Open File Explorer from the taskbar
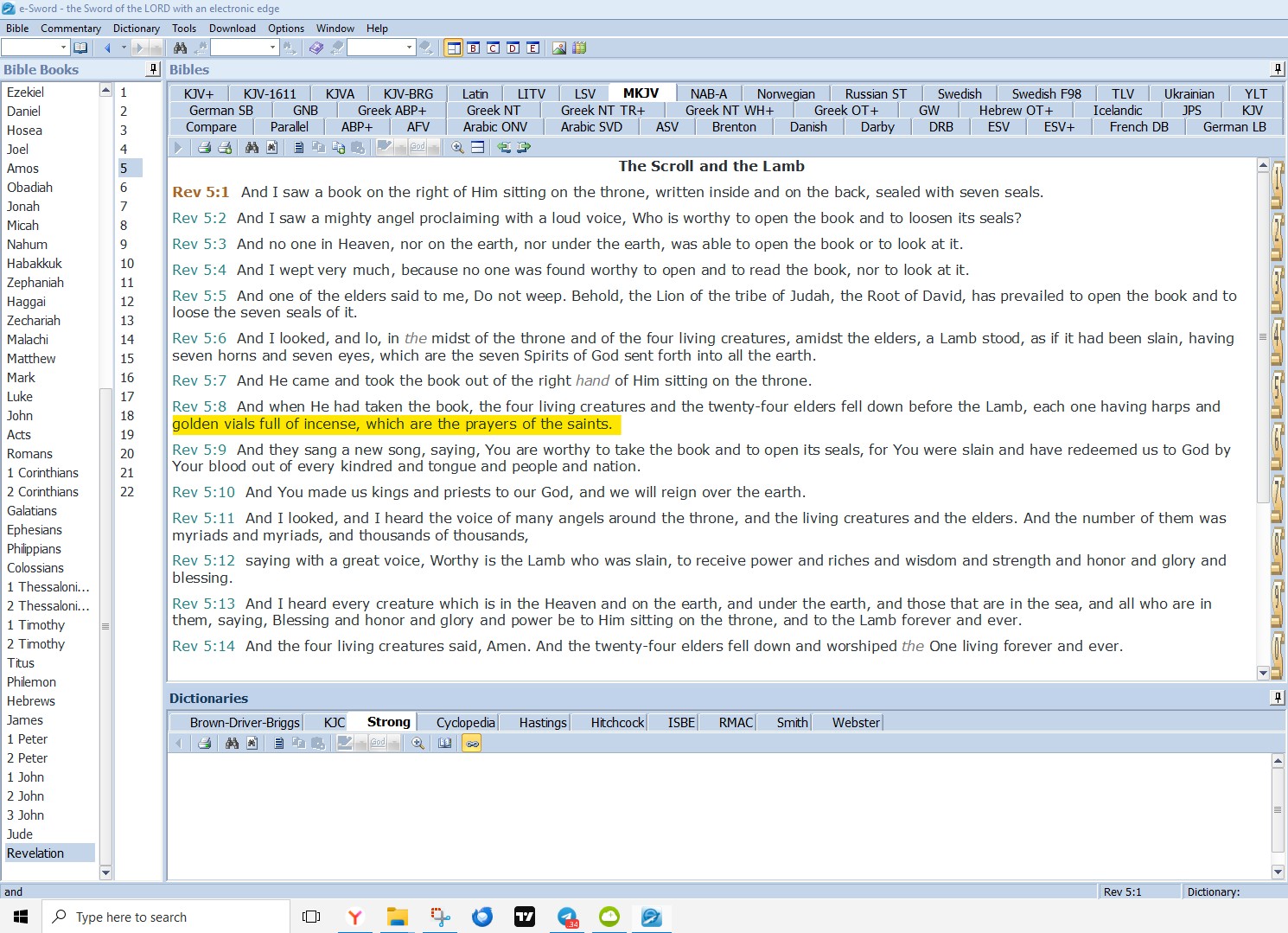The height and width of the screenshot is (933, 1288). click(x=397, y=917)
